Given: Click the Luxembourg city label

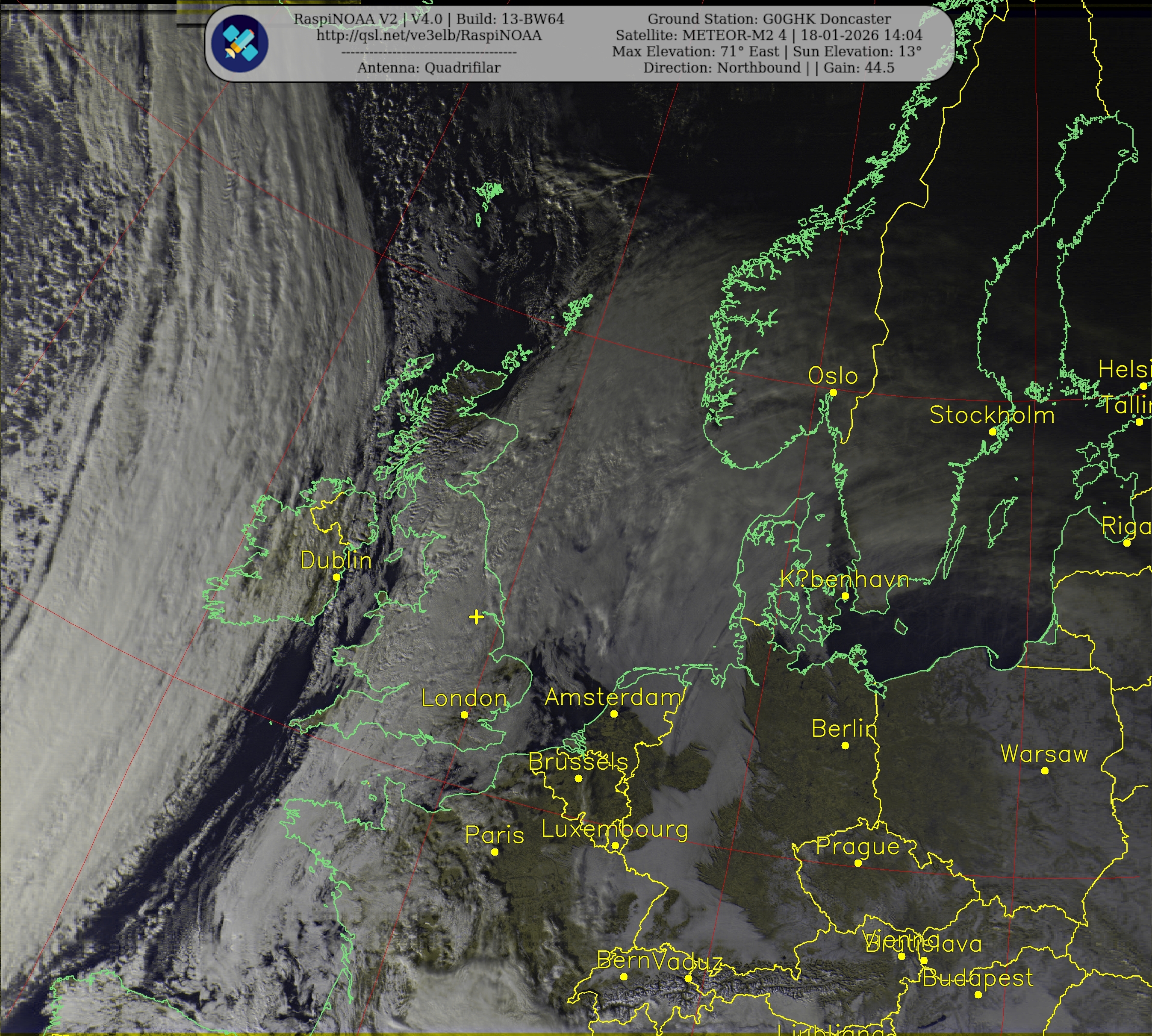Looking at the screenshot, I should pyautogui.click(x=615, y=830).
